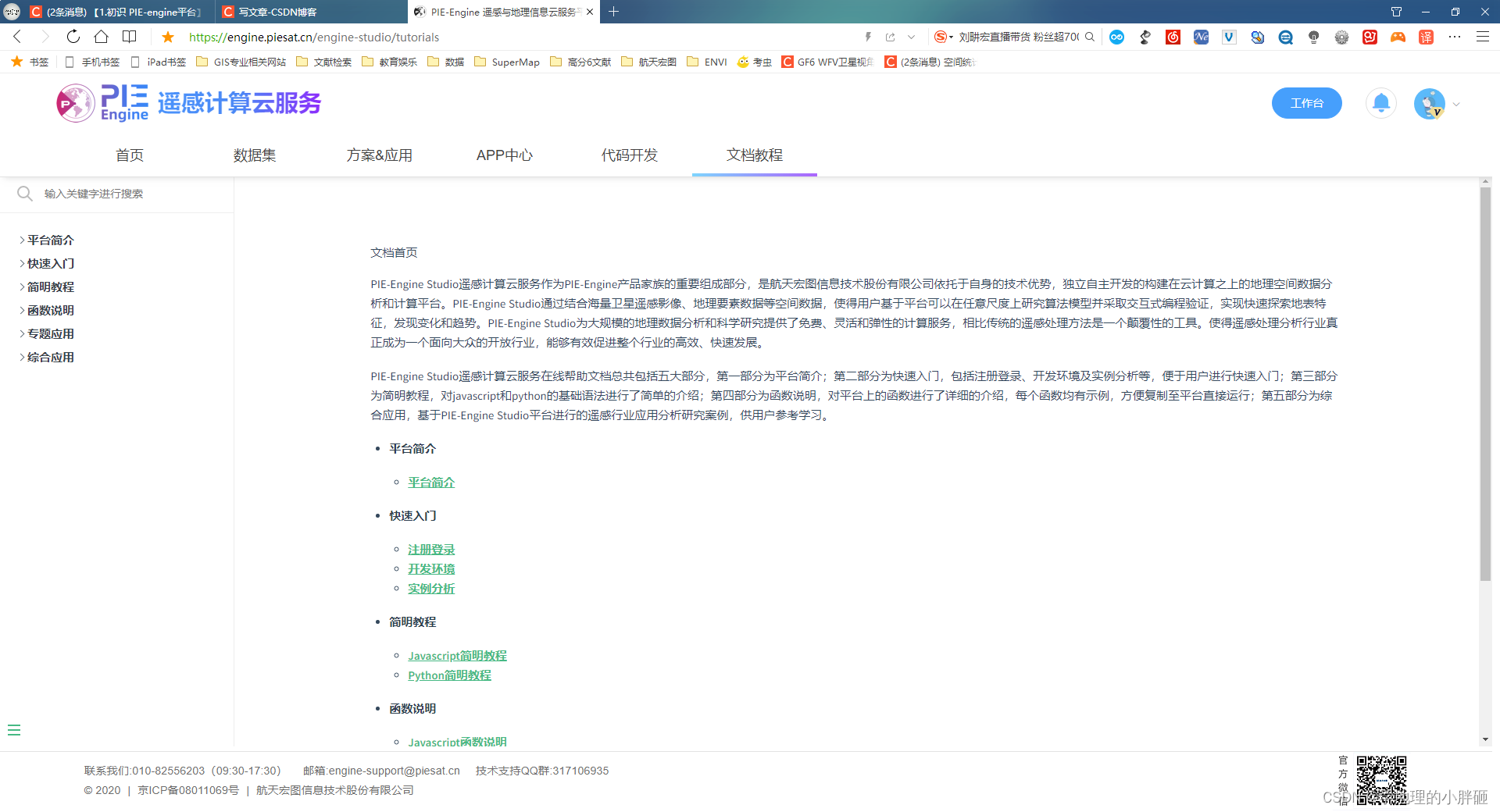Open the Python简明教程 link
Screen dimensions: 1500x812
(449, 675)
